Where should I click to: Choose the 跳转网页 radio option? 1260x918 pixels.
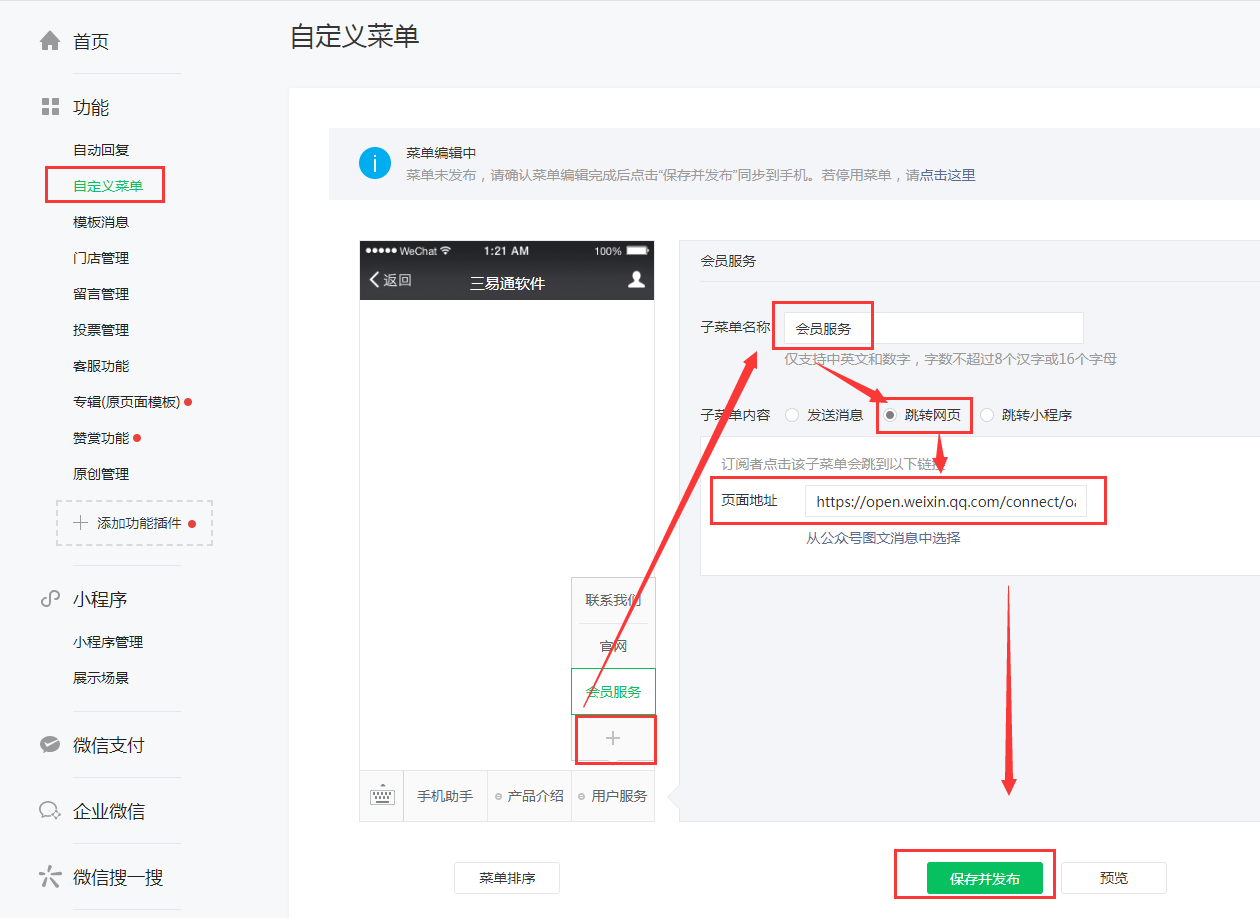pos(890,415)
